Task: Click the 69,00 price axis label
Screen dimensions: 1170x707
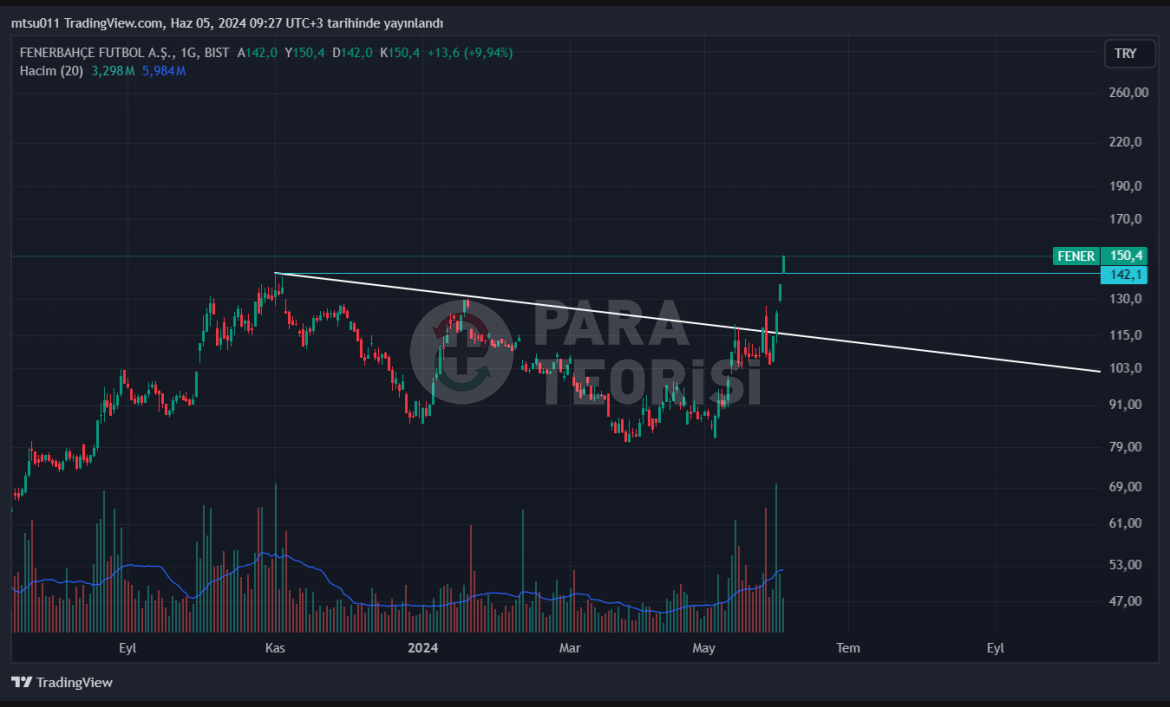Action: [1126, 486]
